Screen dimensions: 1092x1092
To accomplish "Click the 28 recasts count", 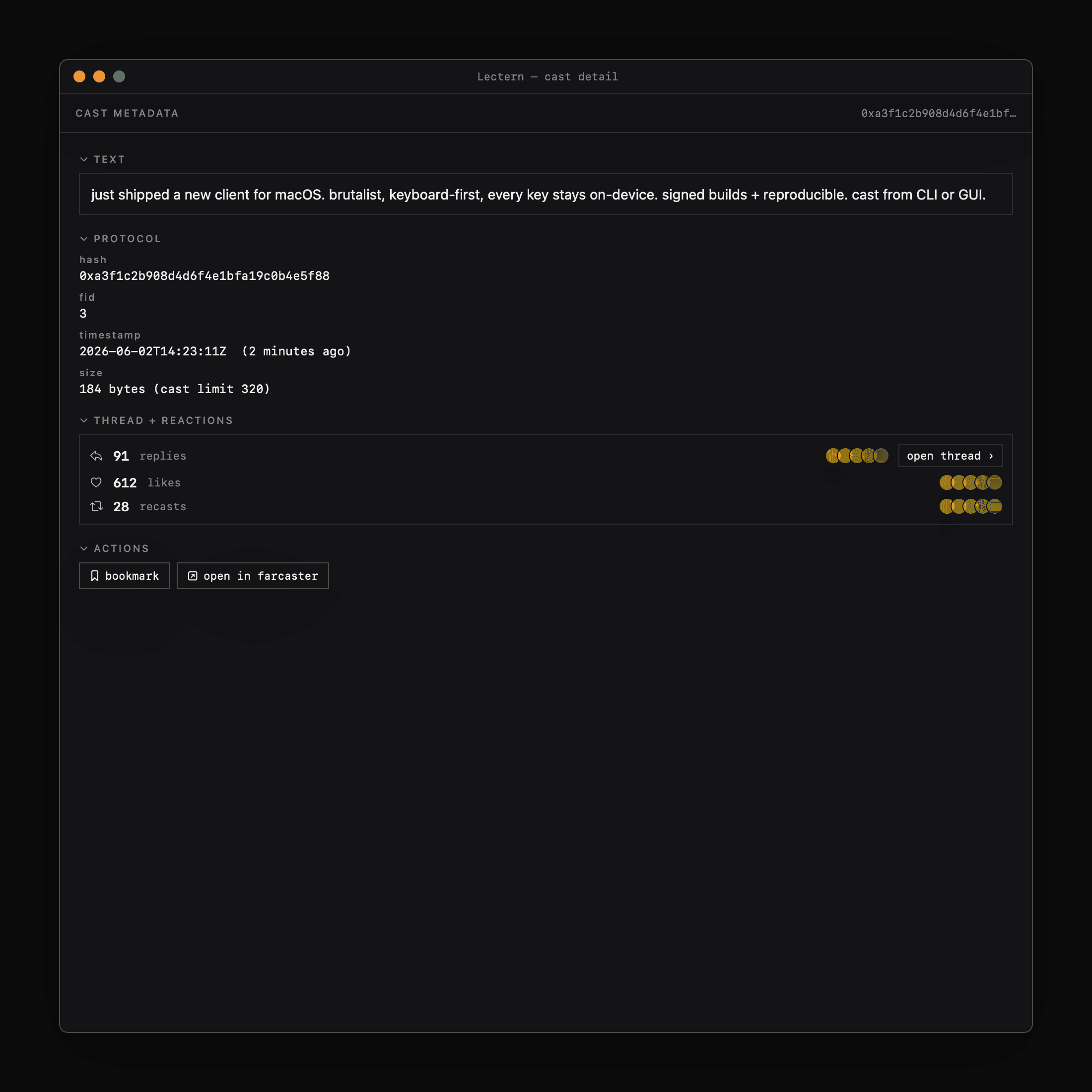I will [x=121, y=506].
